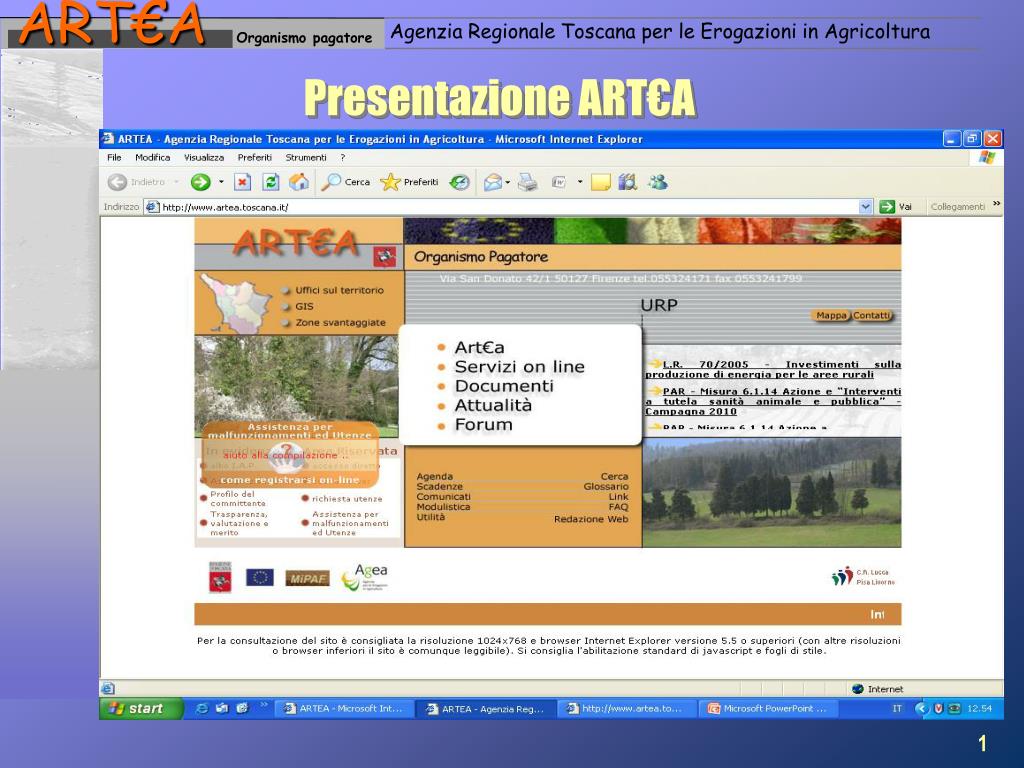Click the research books toolbar icon
The width and height of the screenshot is (1024, 768).
(x=628, y=182)
